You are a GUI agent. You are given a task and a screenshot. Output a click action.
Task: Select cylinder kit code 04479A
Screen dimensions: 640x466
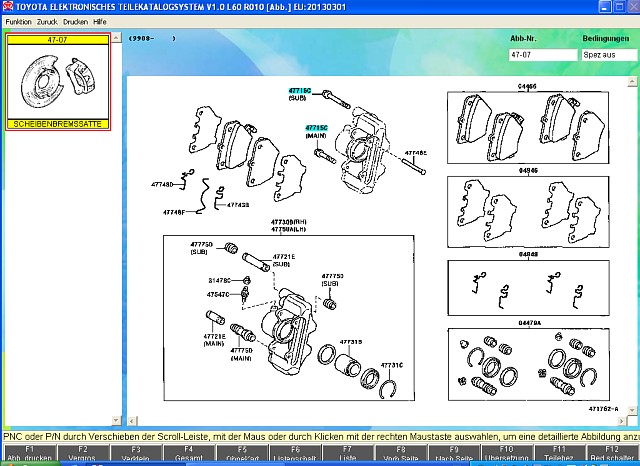(x=529, y=323)
